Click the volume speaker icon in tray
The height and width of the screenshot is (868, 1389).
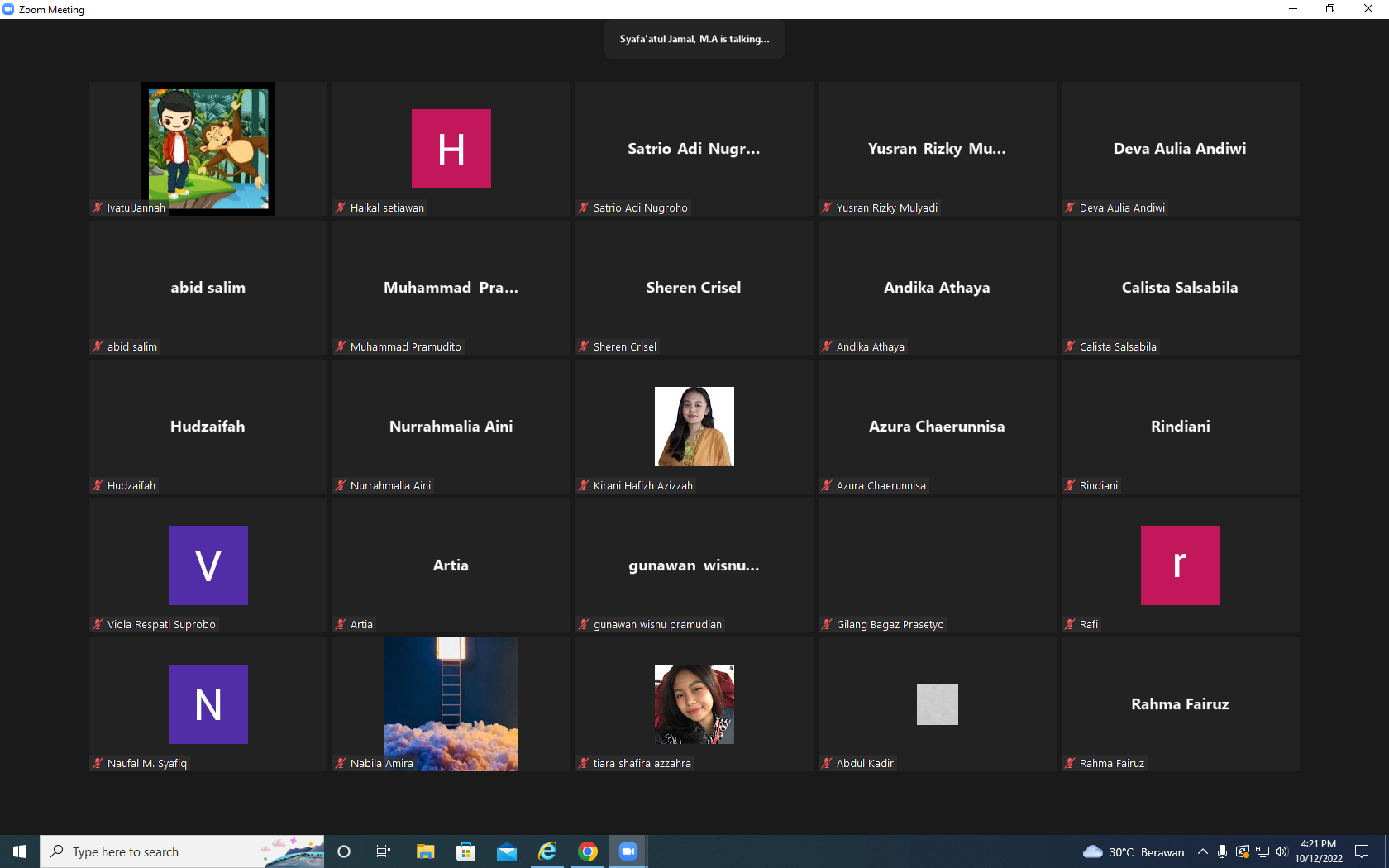[x=1282, y=851]
